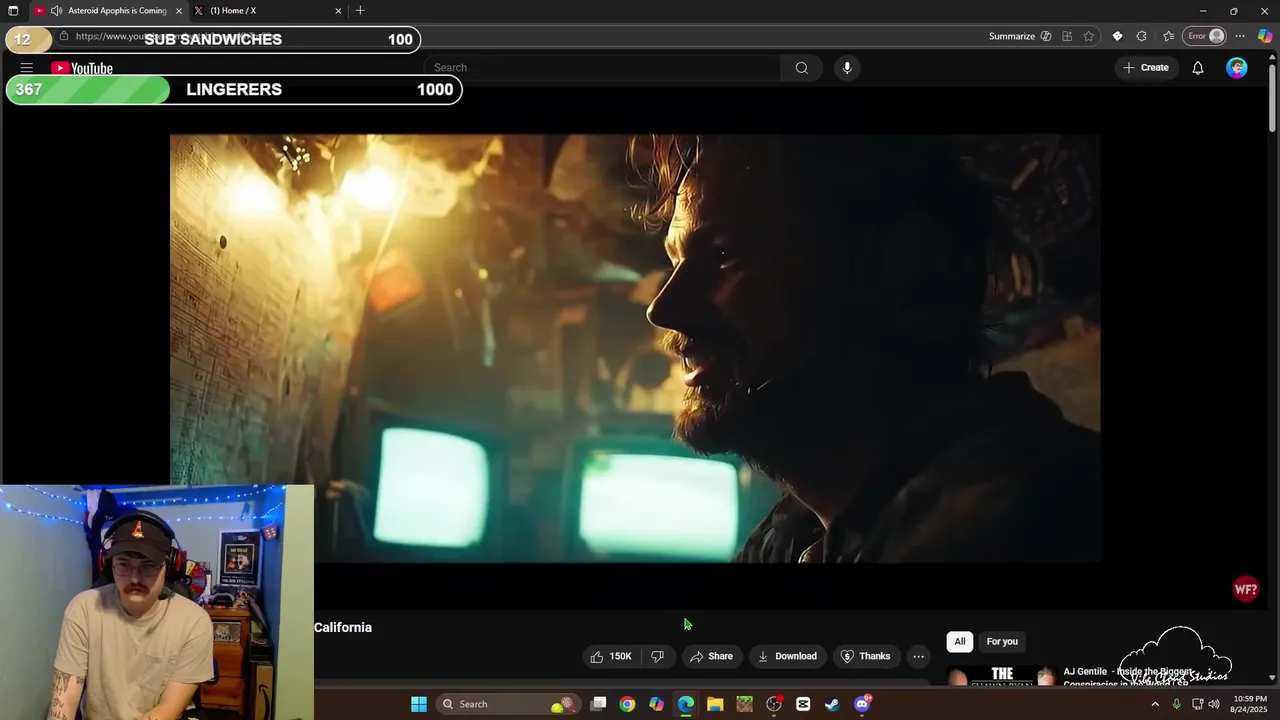Screen dimensions: 1280x720
Task: Start voice search with microphone icon
Action: point(847,68)
